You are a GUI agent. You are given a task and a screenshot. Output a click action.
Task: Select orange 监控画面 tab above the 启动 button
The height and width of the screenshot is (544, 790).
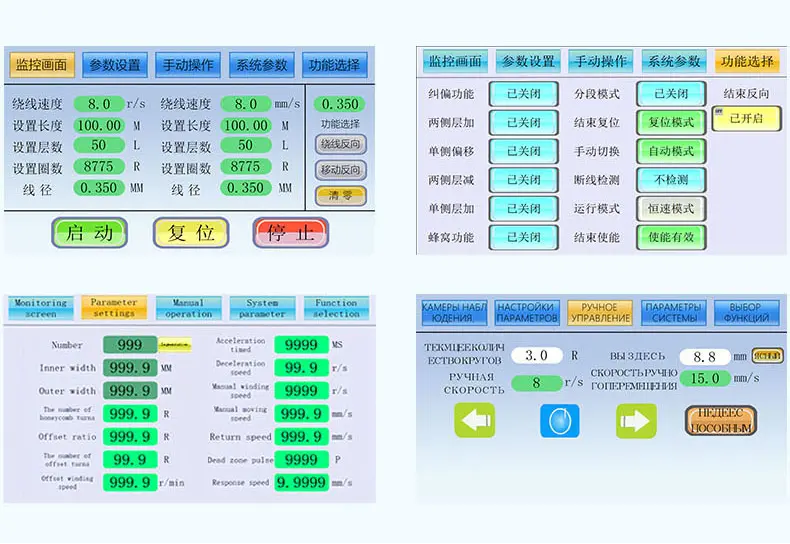click(x=42, y=65)
